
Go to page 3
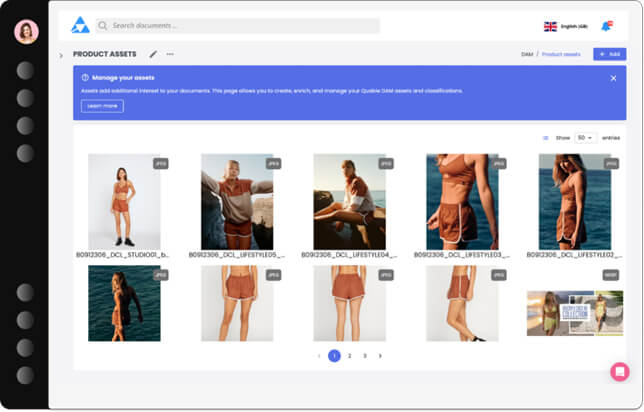(x=365, y=356)
